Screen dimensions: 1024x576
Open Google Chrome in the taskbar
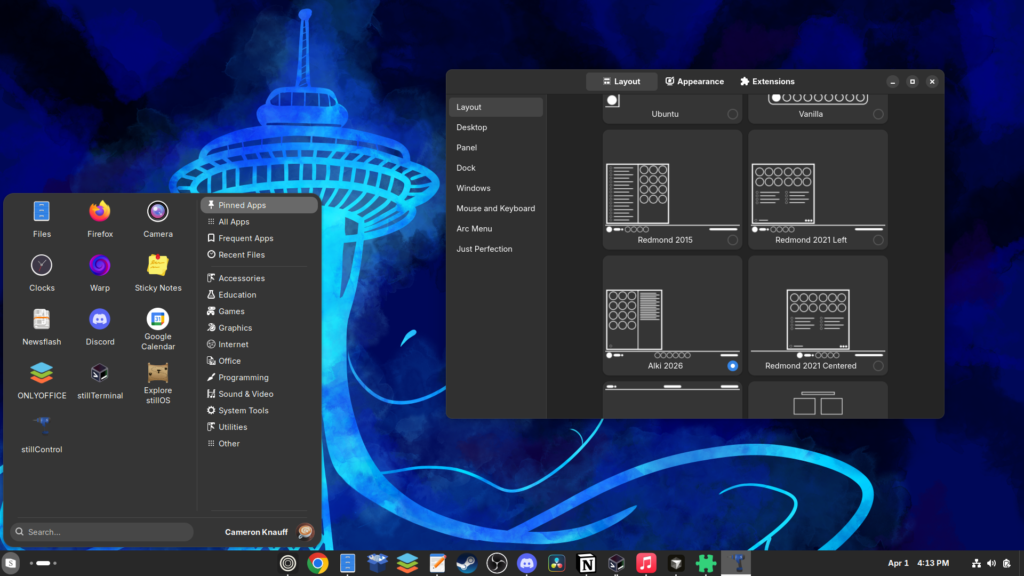318,564
